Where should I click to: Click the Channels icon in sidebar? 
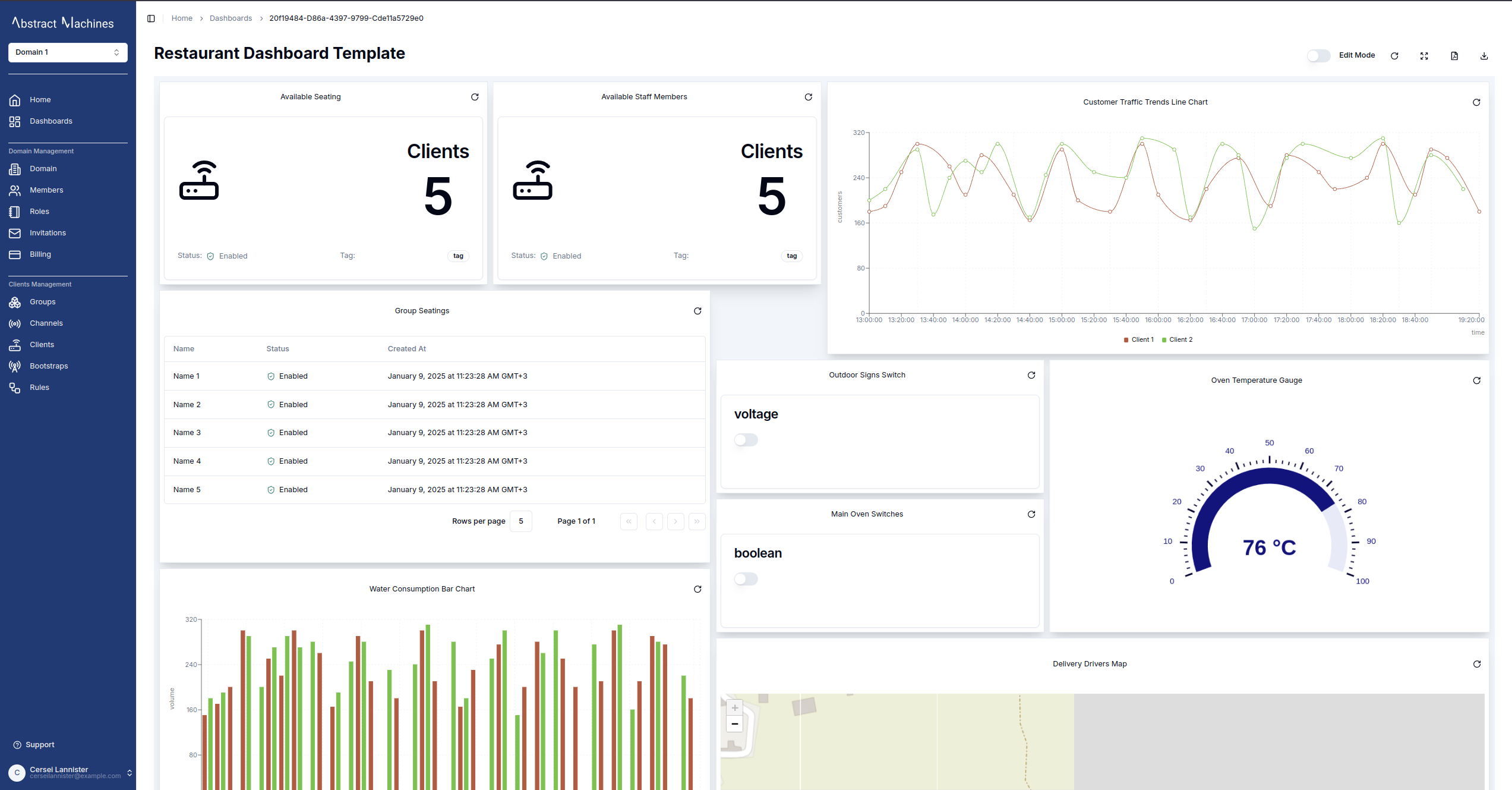pyautogui.click(x=15, y=323)
